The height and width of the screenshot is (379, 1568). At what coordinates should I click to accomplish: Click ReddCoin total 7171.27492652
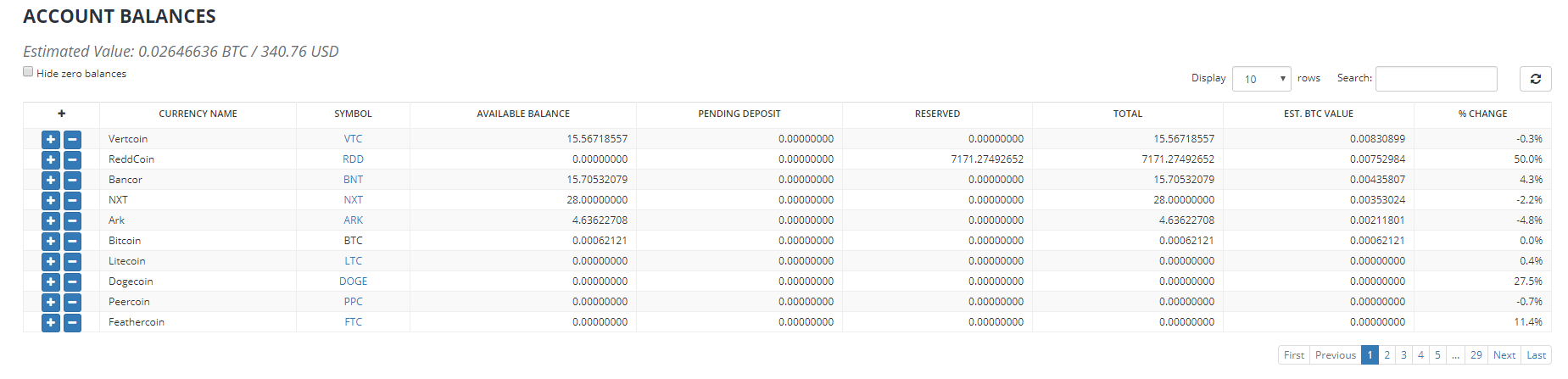[x=1178, y=159]
